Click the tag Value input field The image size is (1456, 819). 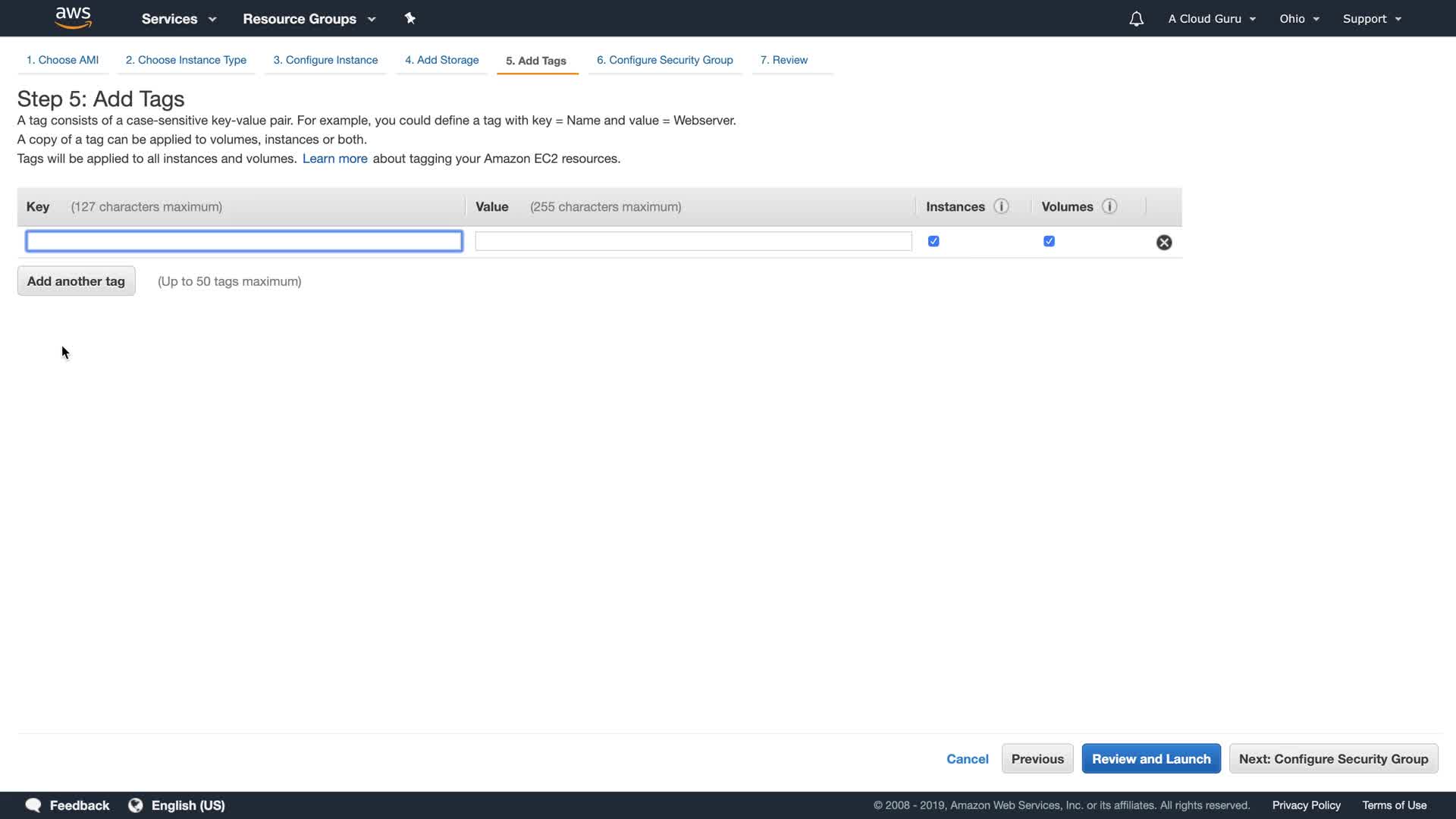(x=693, y=241)
